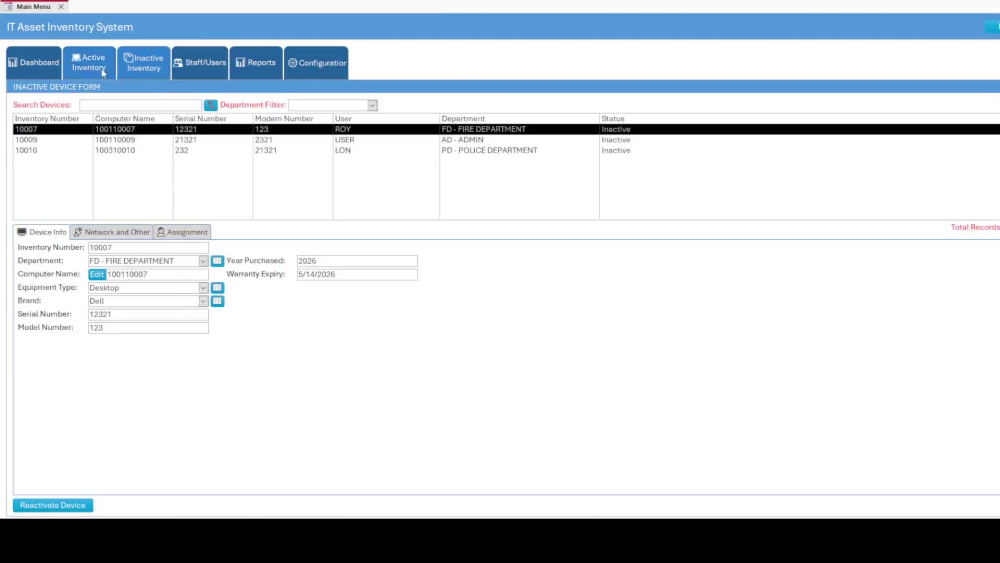Screen dimensions: 1000x563
Task: Click the Edit button for Computer Name
Action: tap(97, 274)
